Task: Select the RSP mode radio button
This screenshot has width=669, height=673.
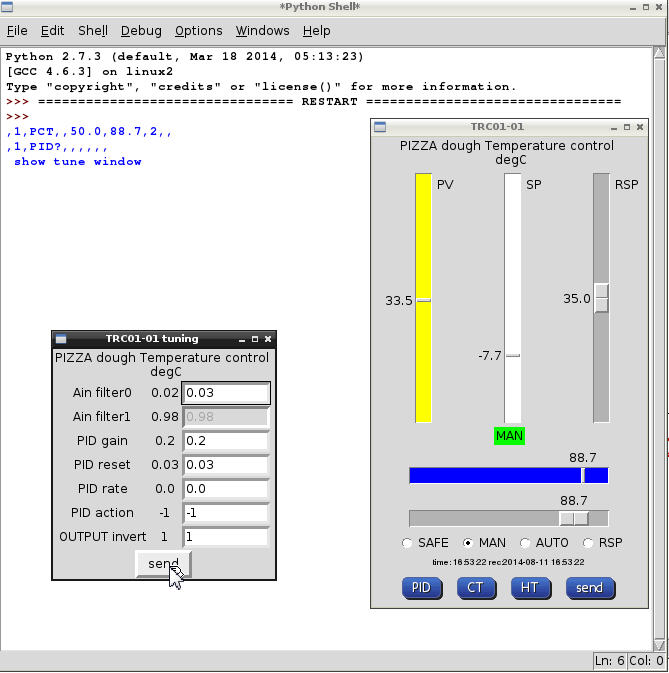Action: 587,543
